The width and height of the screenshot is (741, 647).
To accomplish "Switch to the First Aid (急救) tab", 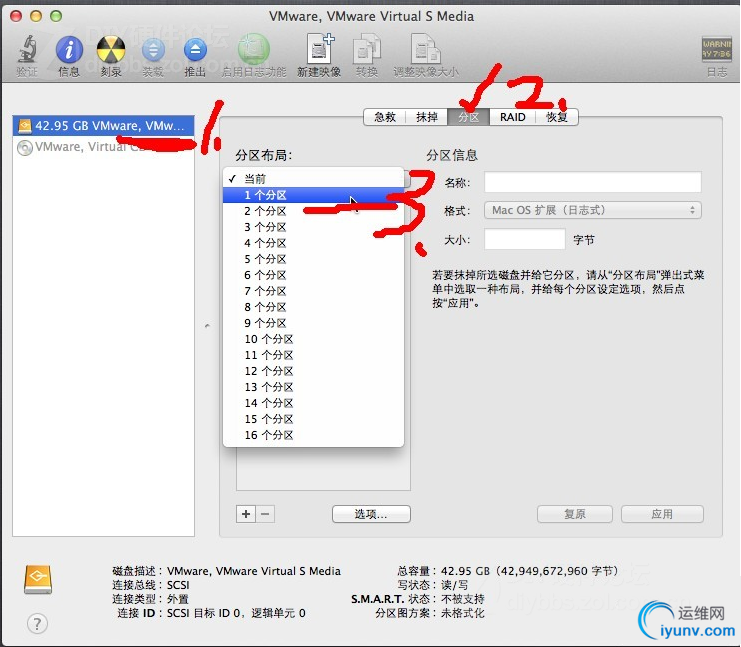I will click(x=385, y=117).
